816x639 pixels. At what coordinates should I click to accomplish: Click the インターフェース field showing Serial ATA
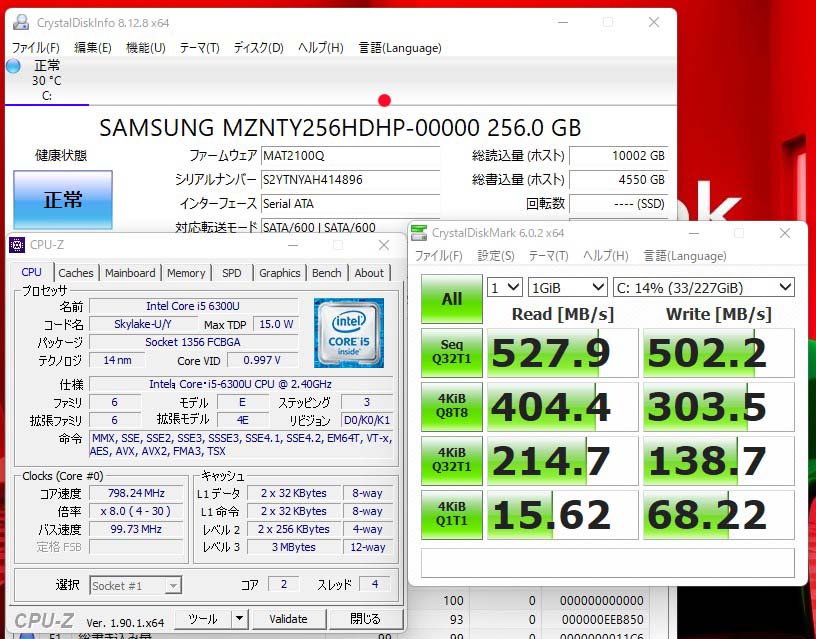(x=350, y=203)
